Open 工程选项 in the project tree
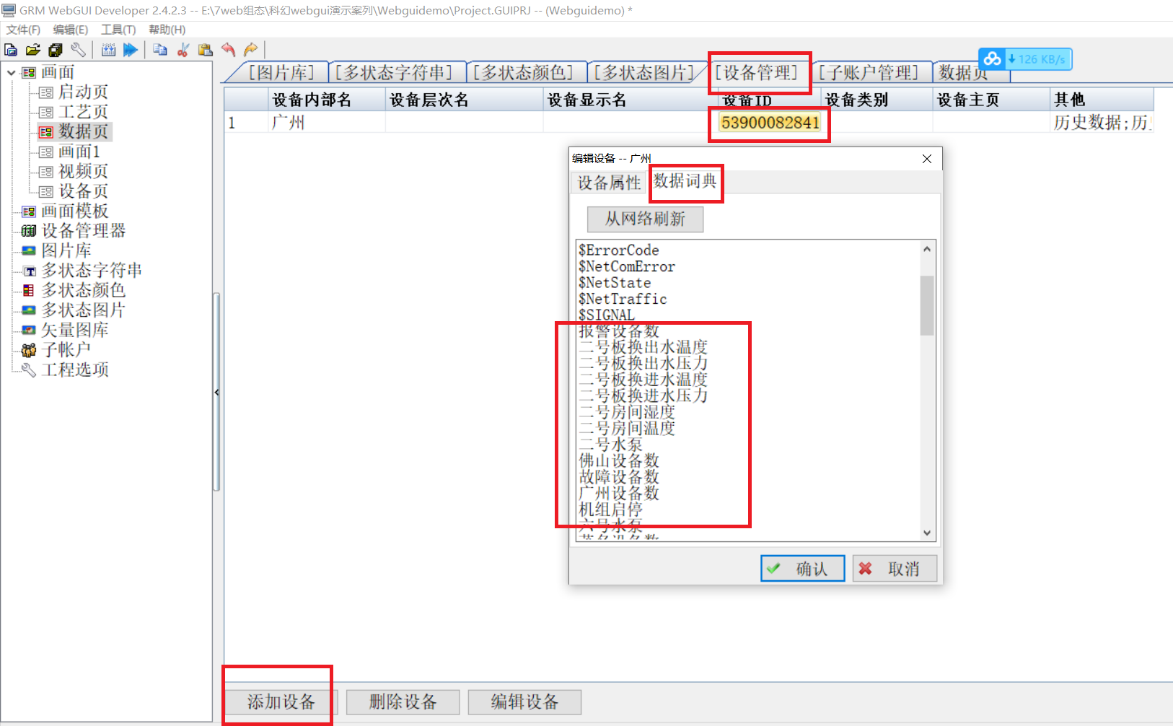The width and height of the screenshot is (1173, 726). [x=74, y=370]
